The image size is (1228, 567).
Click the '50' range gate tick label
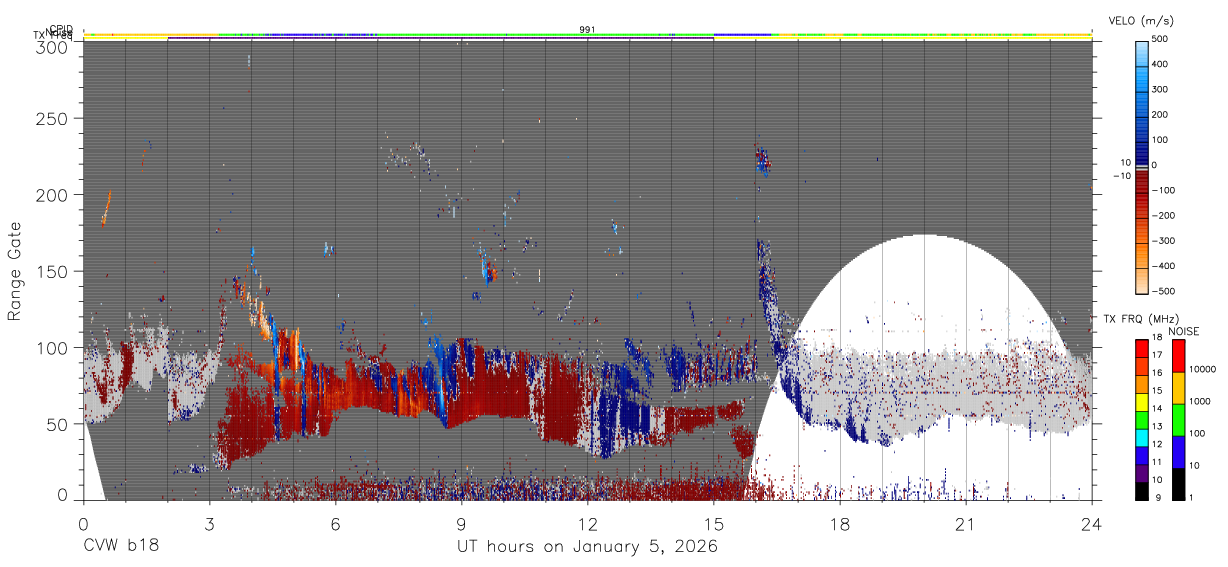pos(57,424)
